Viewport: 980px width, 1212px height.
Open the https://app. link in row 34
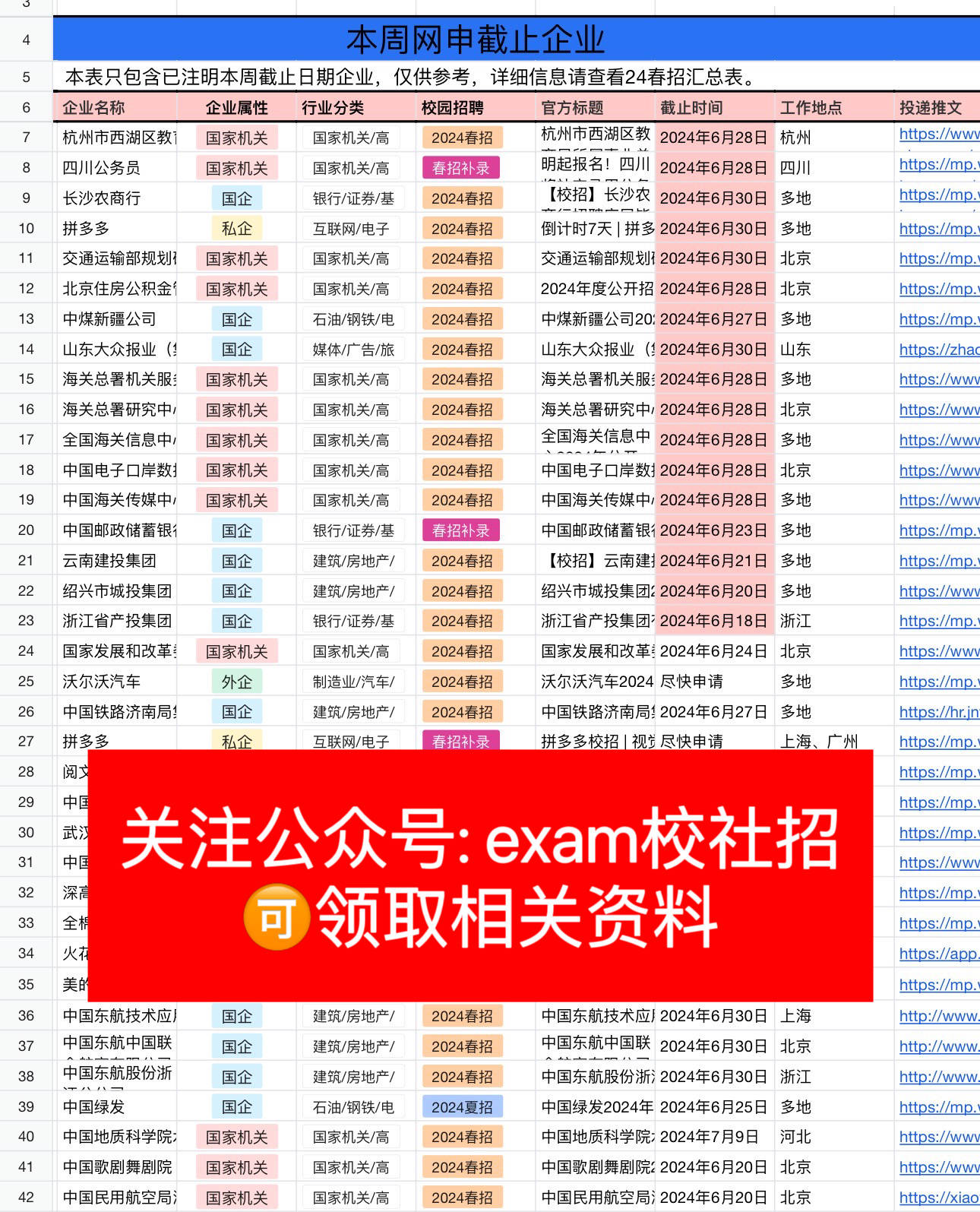[x=939, y=954]
